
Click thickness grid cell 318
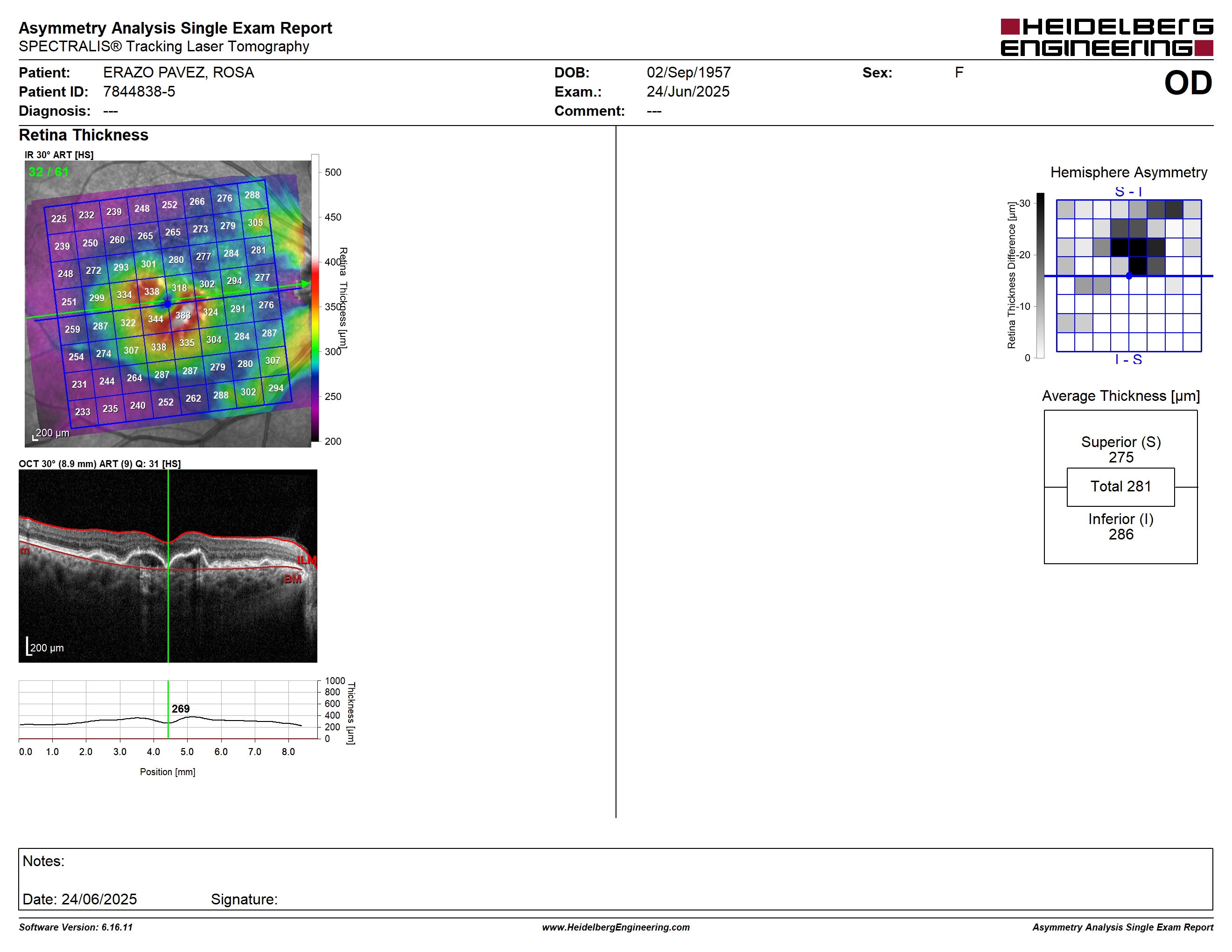click(x=179, y=288)
